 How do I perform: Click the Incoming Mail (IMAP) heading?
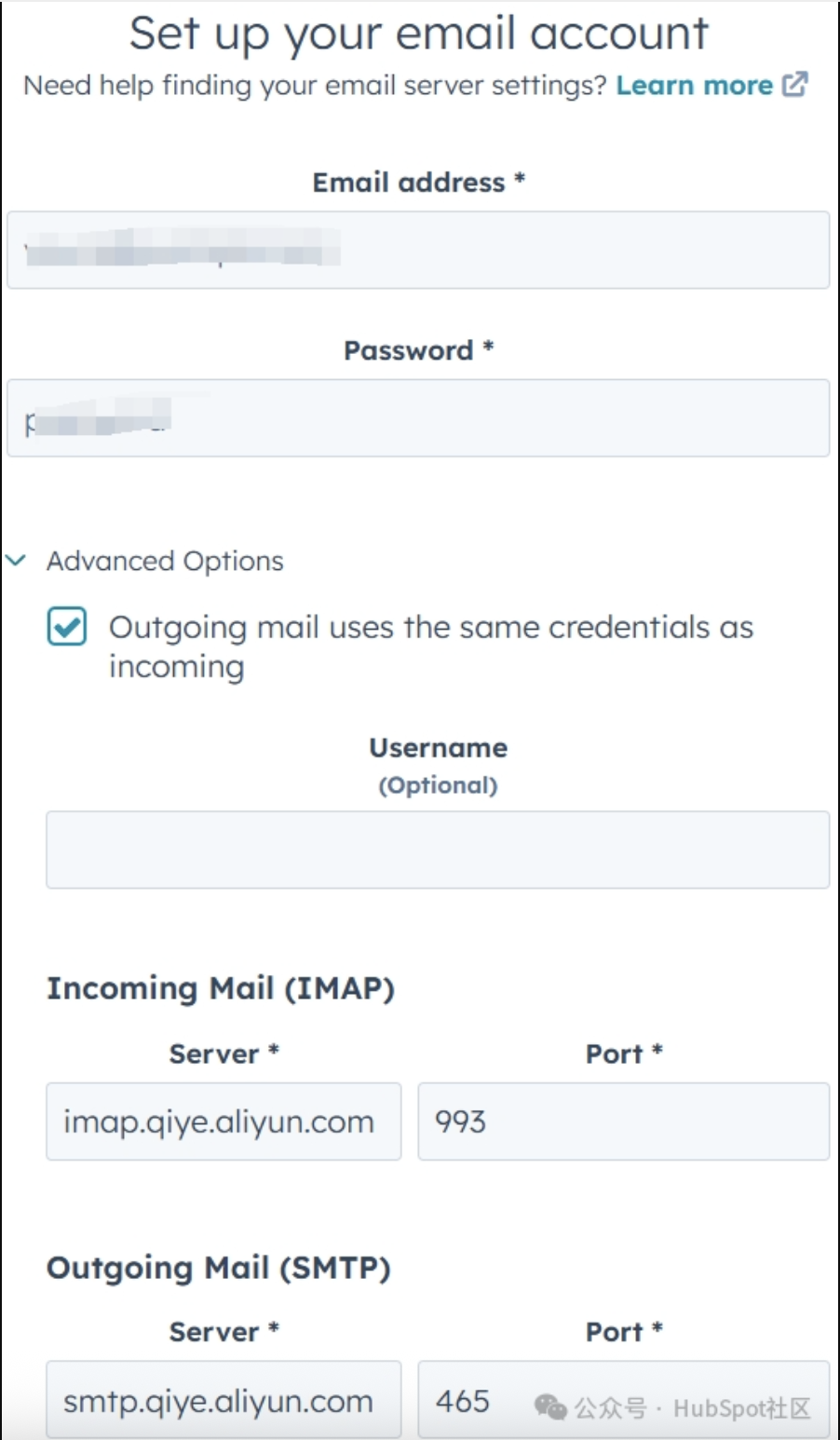click(x=221, y=988)
